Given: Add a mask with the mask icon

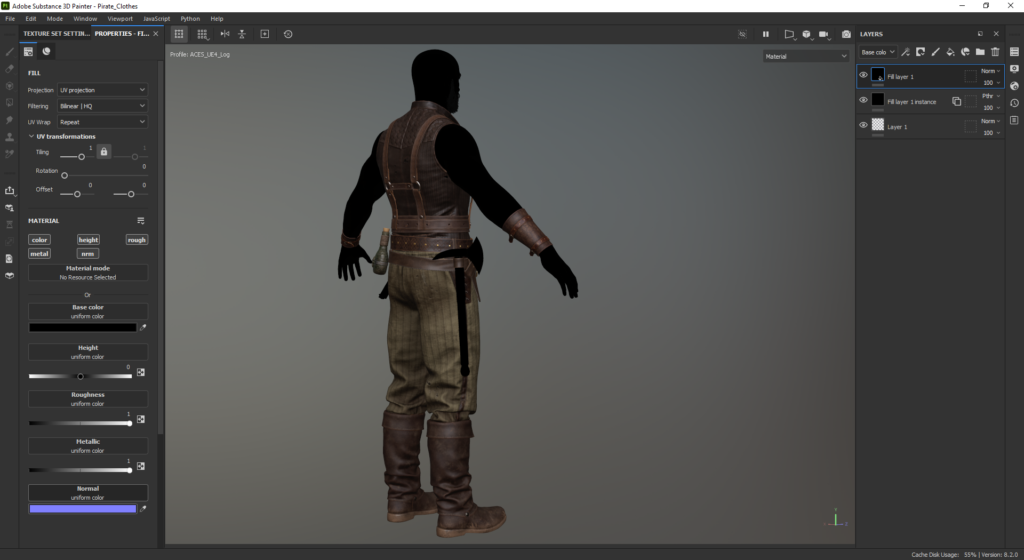Looking at the screenshot, I should pos(920,52).
